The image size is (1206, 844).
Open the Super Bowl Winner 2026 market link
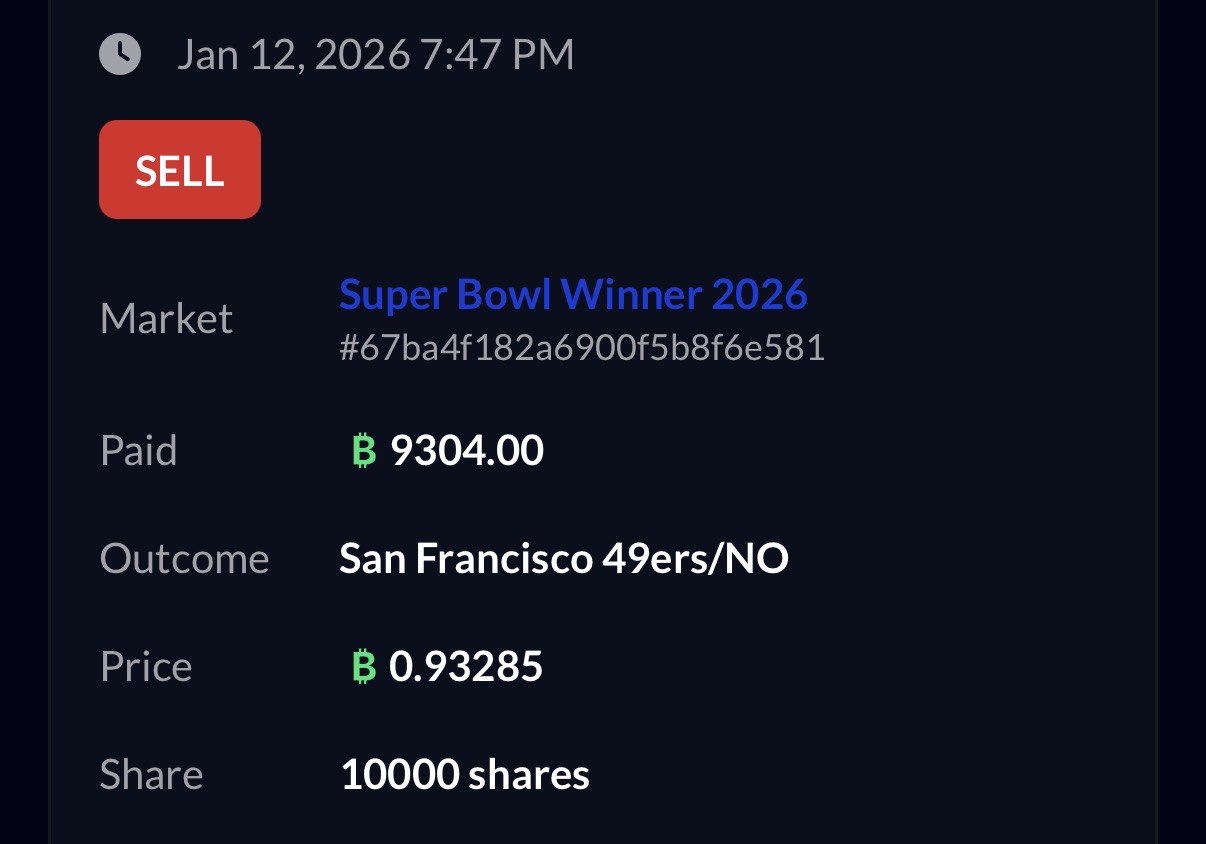[x=573, y=294]
